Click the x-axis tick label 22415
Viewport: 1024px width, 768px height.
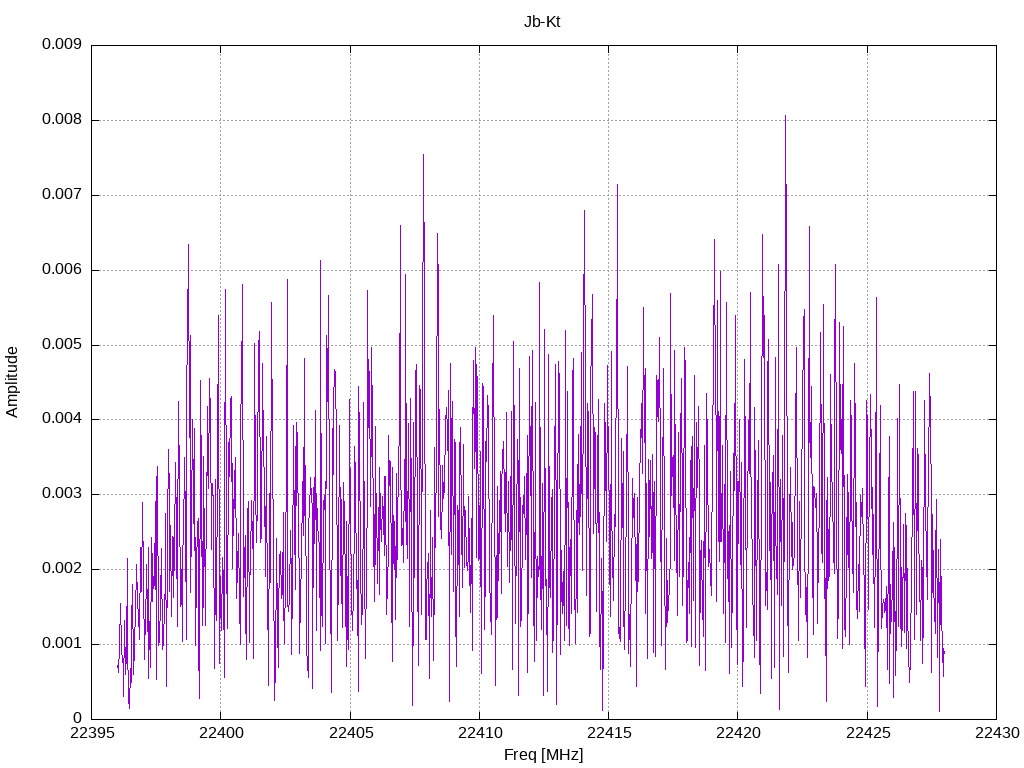tap(609, 733)
